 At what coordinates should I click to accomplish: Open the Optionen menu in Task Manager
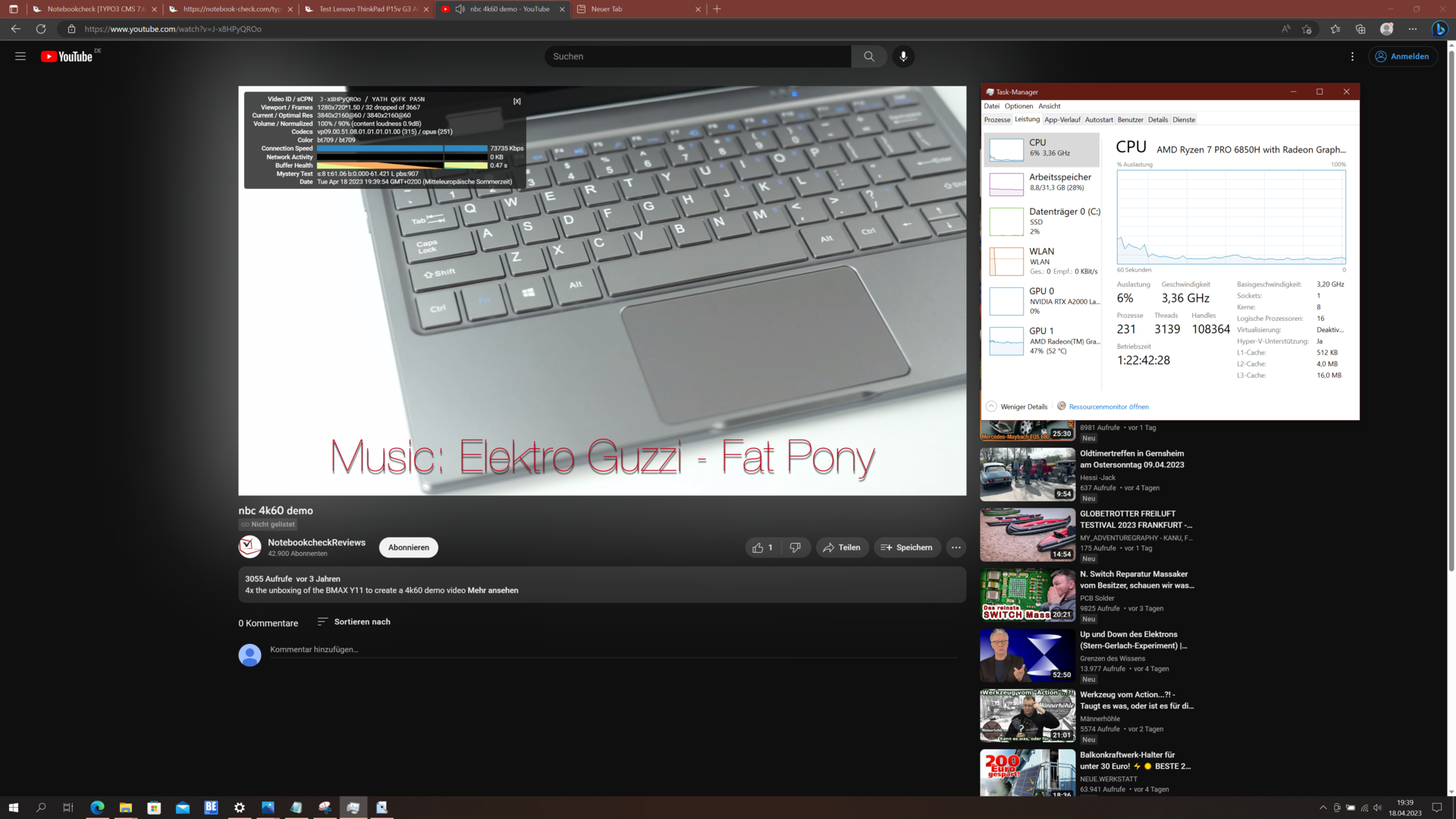pos(1018,106)
